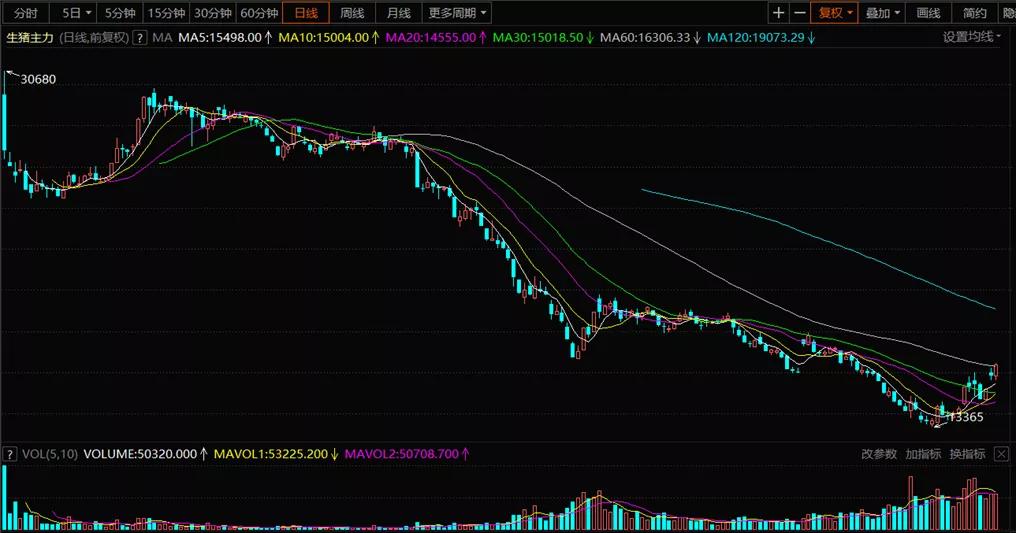Zoom out chart with minus button
Screen dimensions: 1016x533
click(800, 12)
